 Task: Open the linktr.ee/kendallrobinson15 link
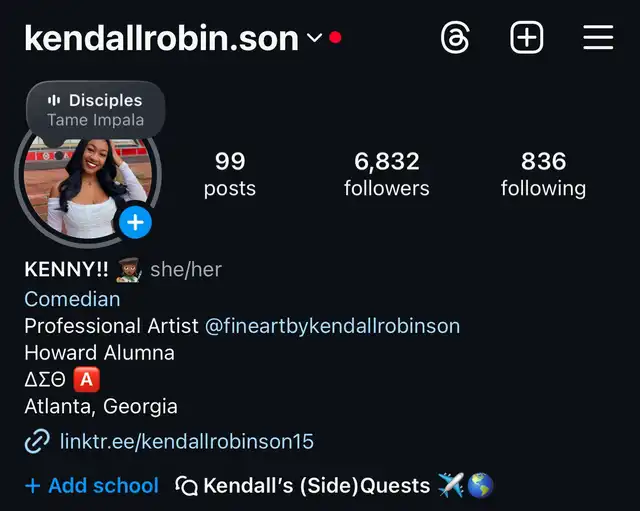187,442
